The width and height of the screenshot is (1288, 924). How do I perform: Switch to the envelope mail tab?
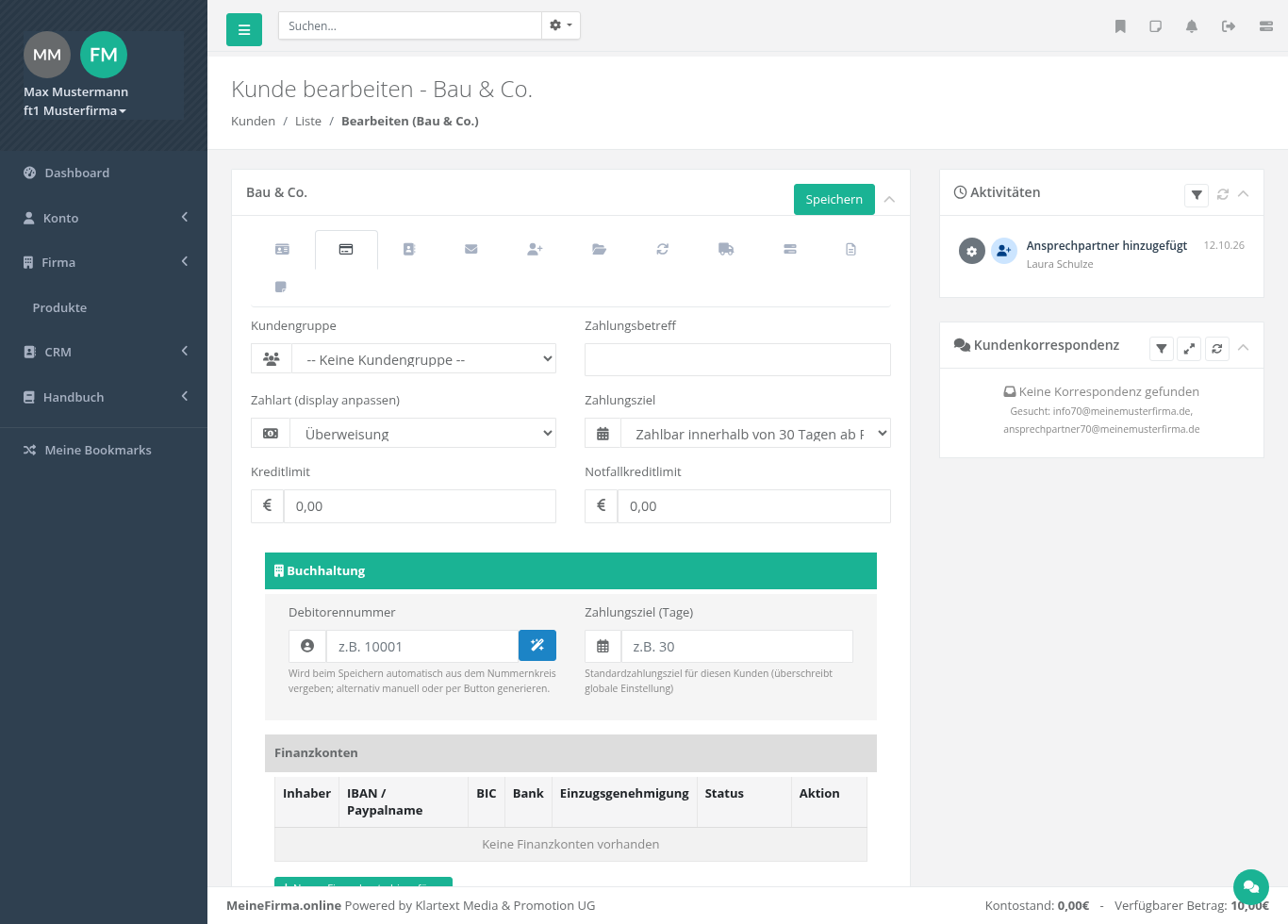tap(471, 249)
